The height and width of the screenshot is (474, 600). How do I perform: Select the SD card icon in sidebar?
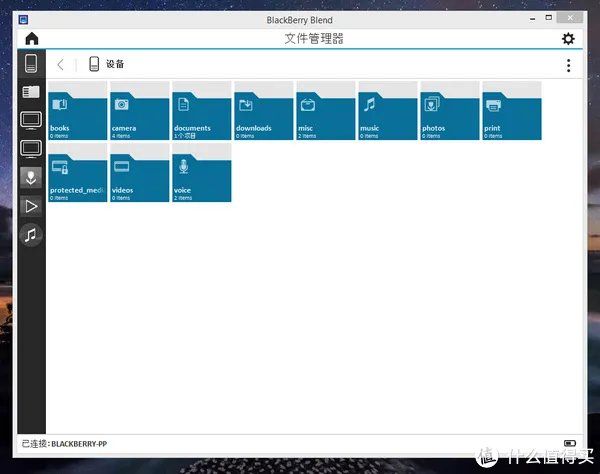coord(32,92)
